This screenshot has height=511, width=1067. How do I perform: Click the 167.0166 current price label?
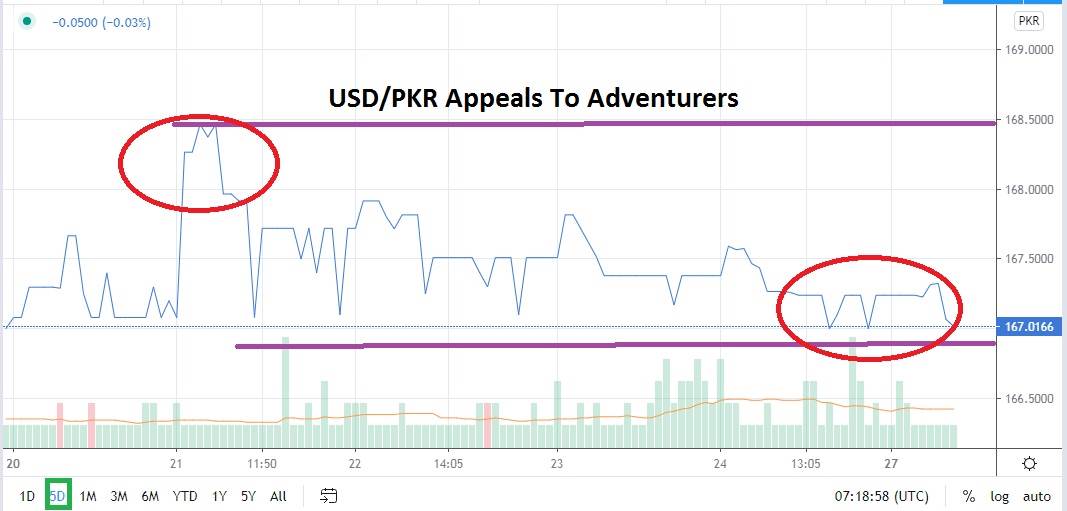point(1030,327)
